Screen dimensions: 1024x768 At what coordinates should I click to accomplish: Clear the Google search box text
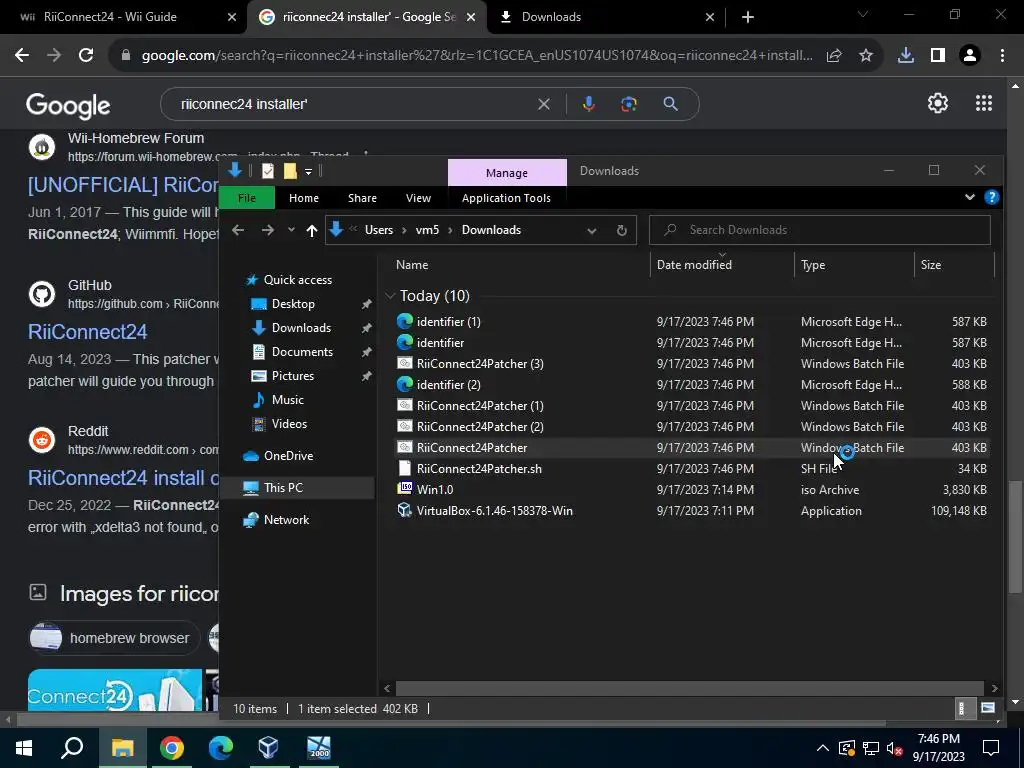coord(543,104)
